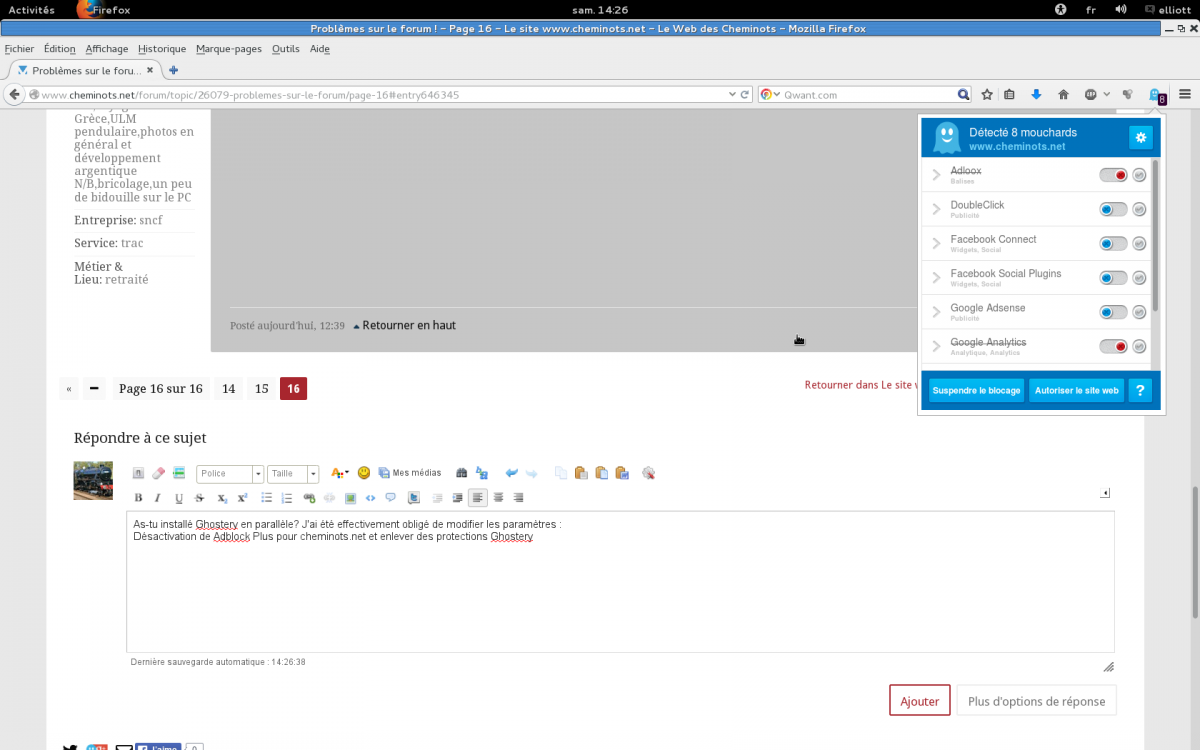This screenshot has height=750, width=1200.
Task: Open the Marque-pages menu
Action: click(229, 48)
